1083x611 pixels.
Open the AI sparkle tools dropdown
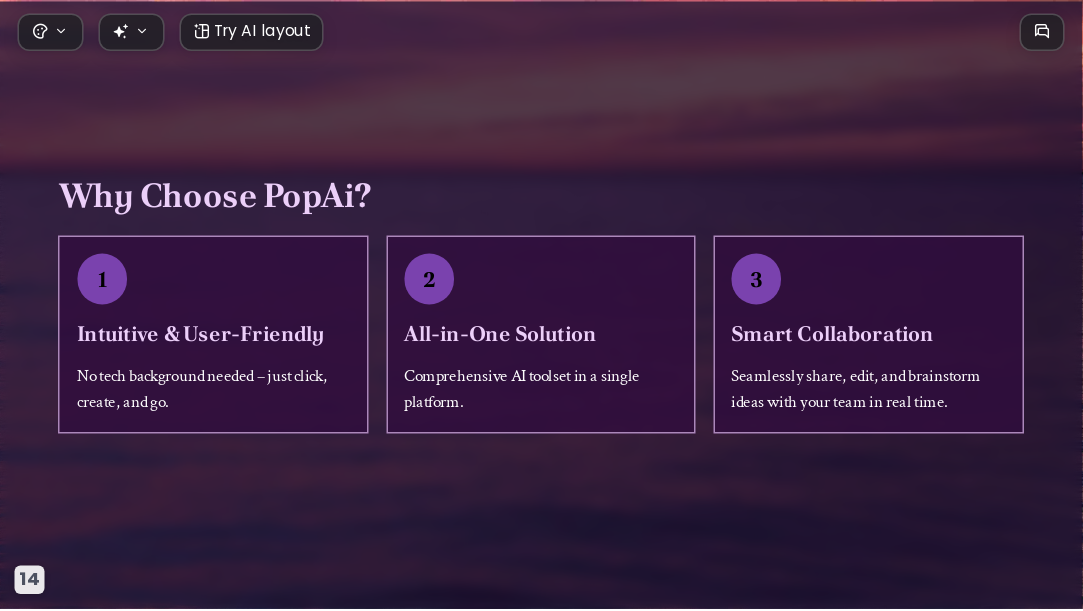[x=131, y=32]
